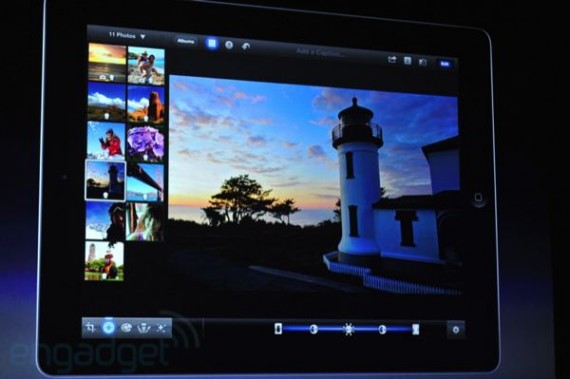This screenshot has width=570, height=379.
Task: Tap the Share icon
Action: point(392,59)
